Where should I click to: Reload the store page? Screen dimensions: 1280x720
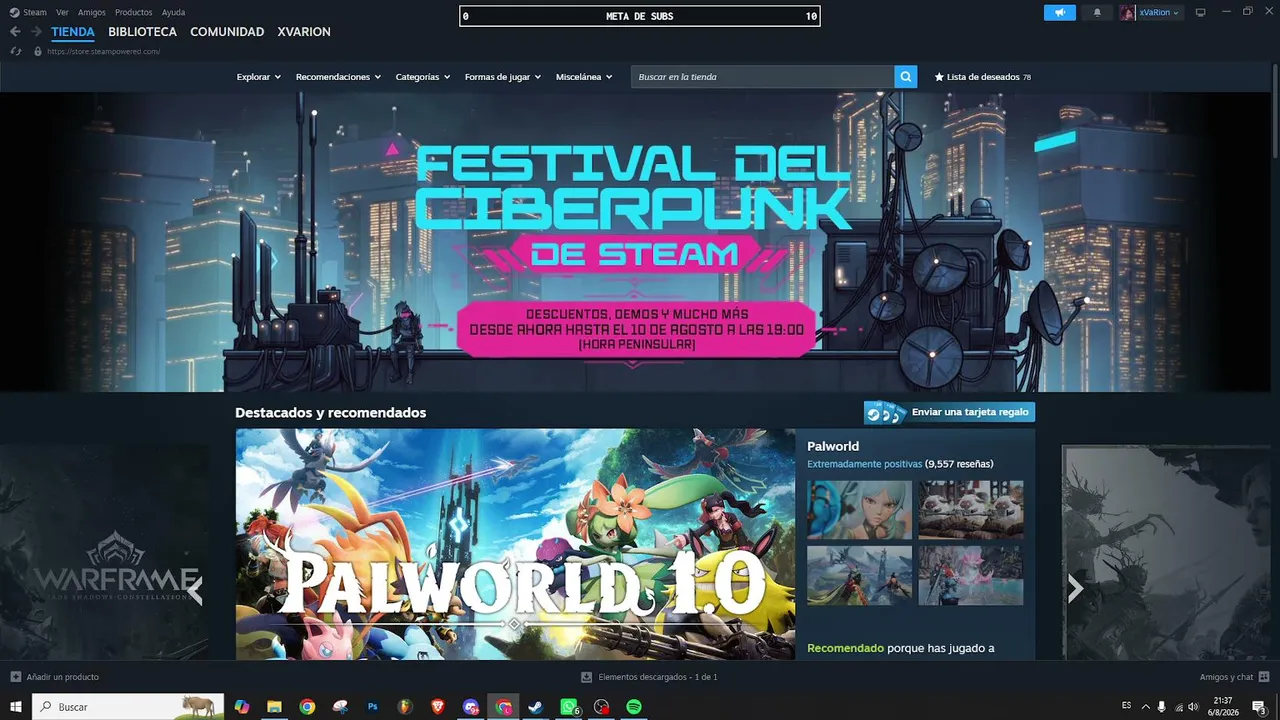point(16,51)
